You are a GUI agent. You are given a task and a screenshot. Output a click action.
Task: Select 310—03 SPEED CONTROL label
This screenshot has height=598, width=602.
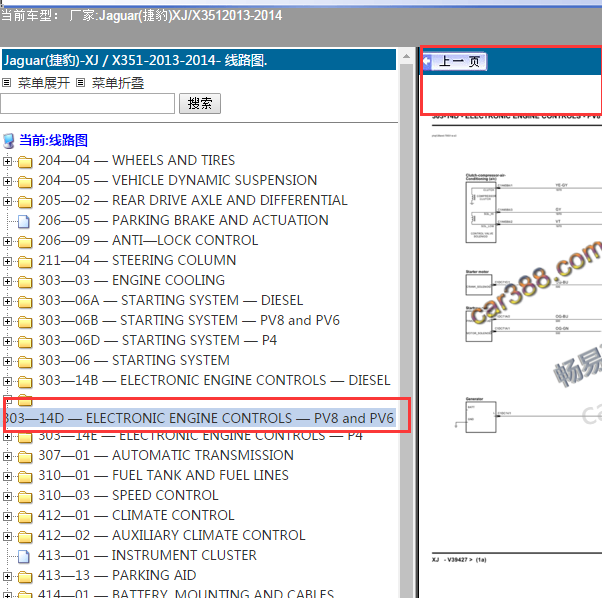coord(128,496)
